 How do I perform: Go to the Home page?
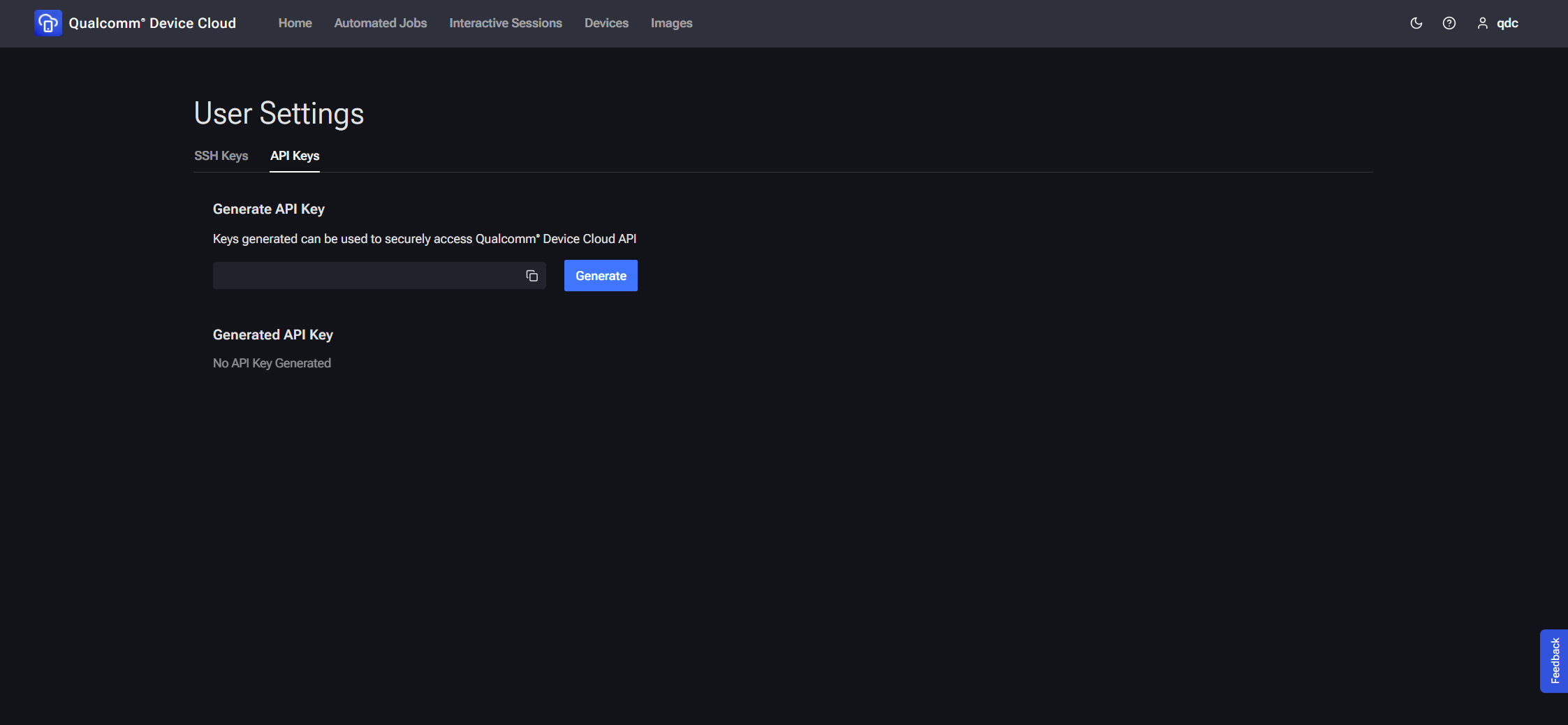295,23
